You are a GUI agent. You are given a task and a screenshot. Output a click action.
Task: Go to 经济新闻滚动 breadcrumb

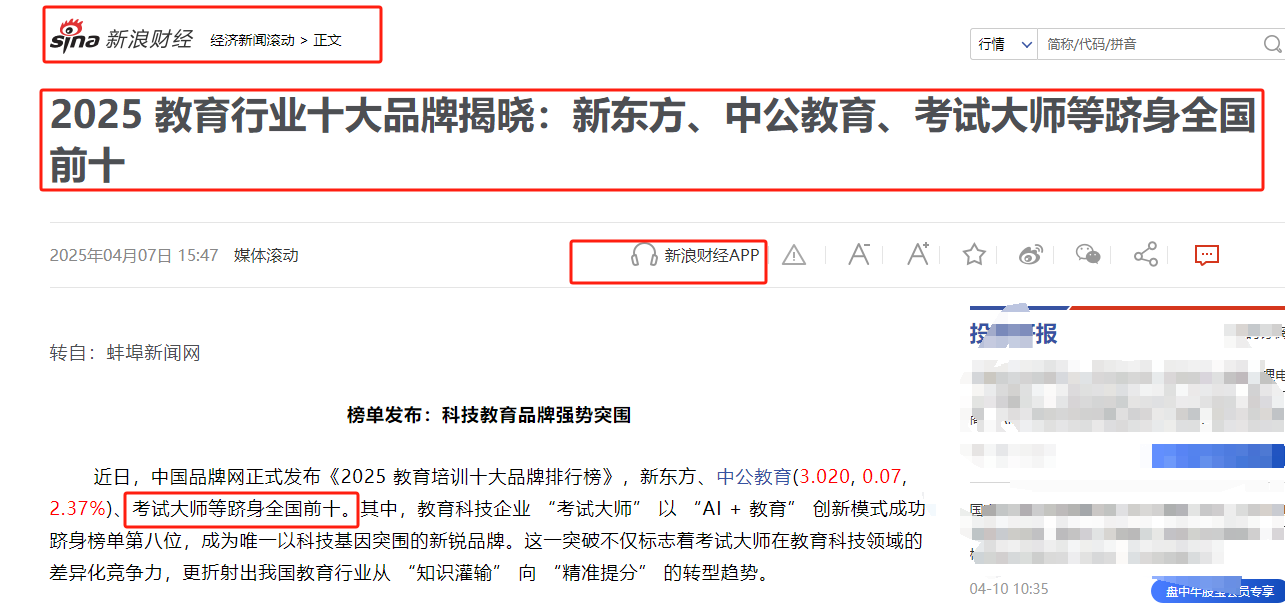[252, 40]
